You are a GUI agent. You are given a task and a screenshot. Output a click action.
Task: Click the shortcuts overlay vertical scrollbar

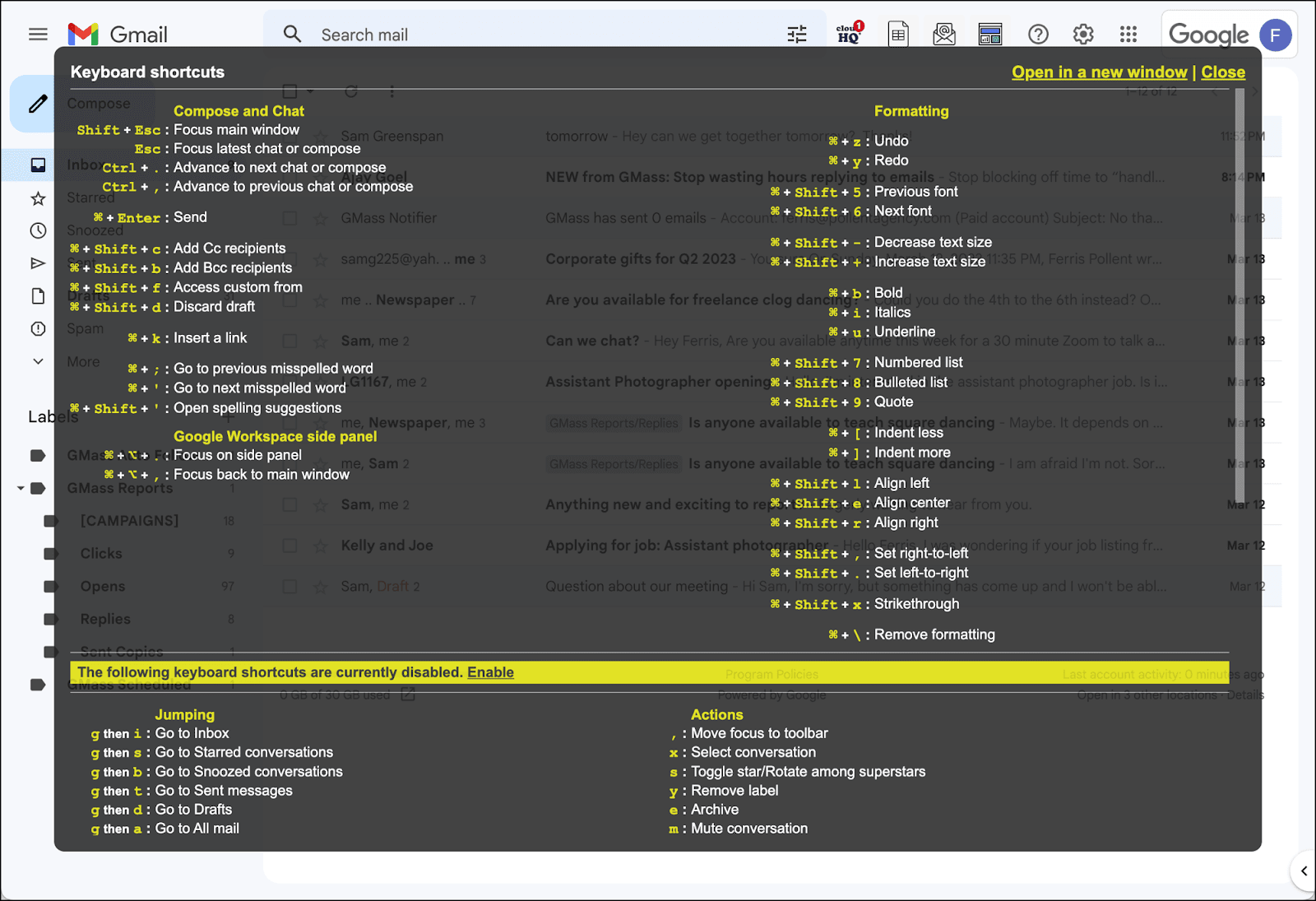pyautogui.click(x=1240, y=296)
